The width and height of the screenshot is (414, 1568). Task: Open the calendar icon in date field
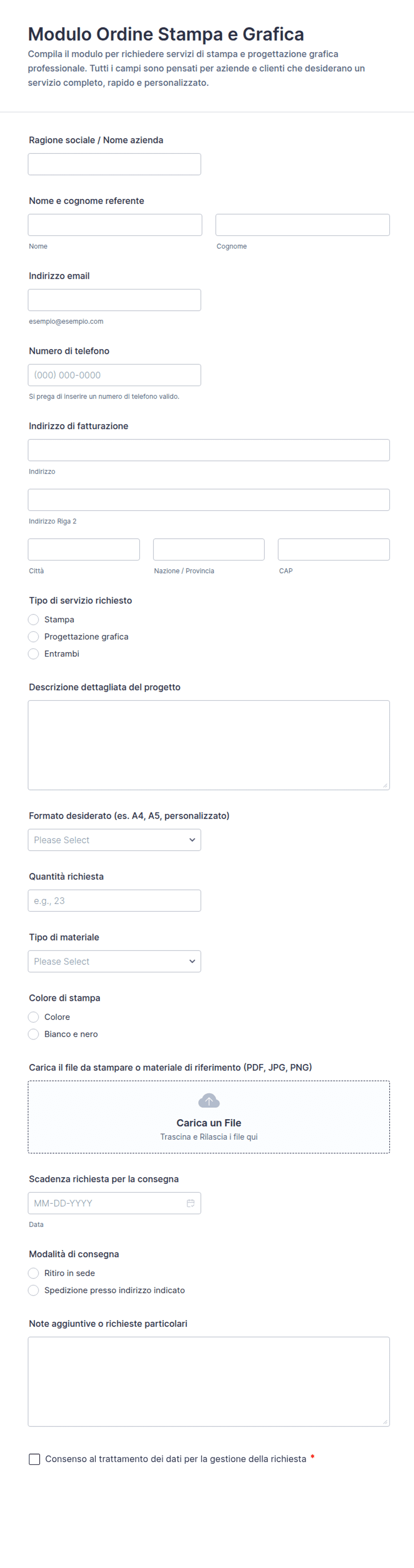tap(191, 1203)
